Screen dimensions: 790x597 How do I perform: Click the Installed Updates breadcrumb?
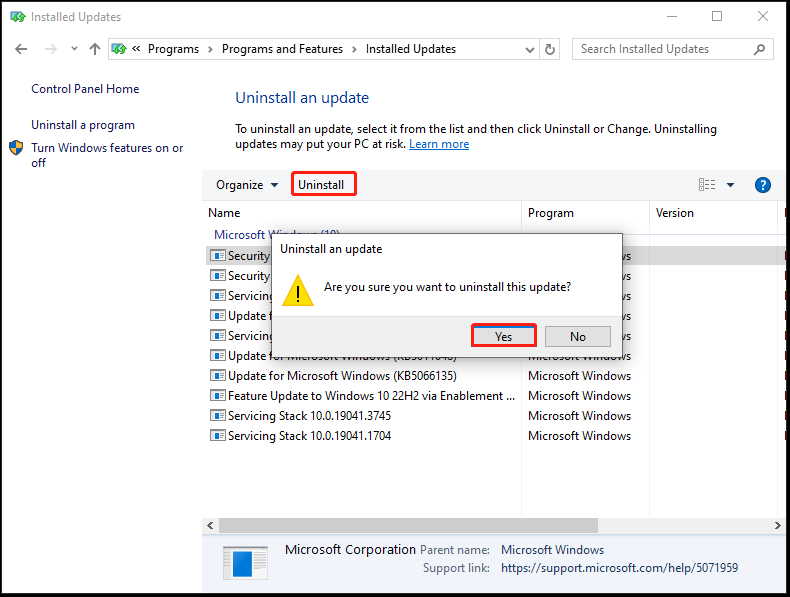coord(411,49)
